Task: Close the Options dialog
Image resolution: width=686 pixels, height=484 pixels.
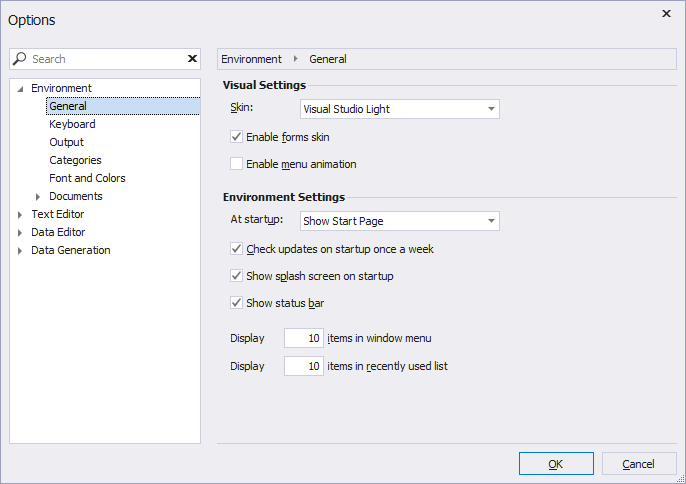Action: click(666, 14)
